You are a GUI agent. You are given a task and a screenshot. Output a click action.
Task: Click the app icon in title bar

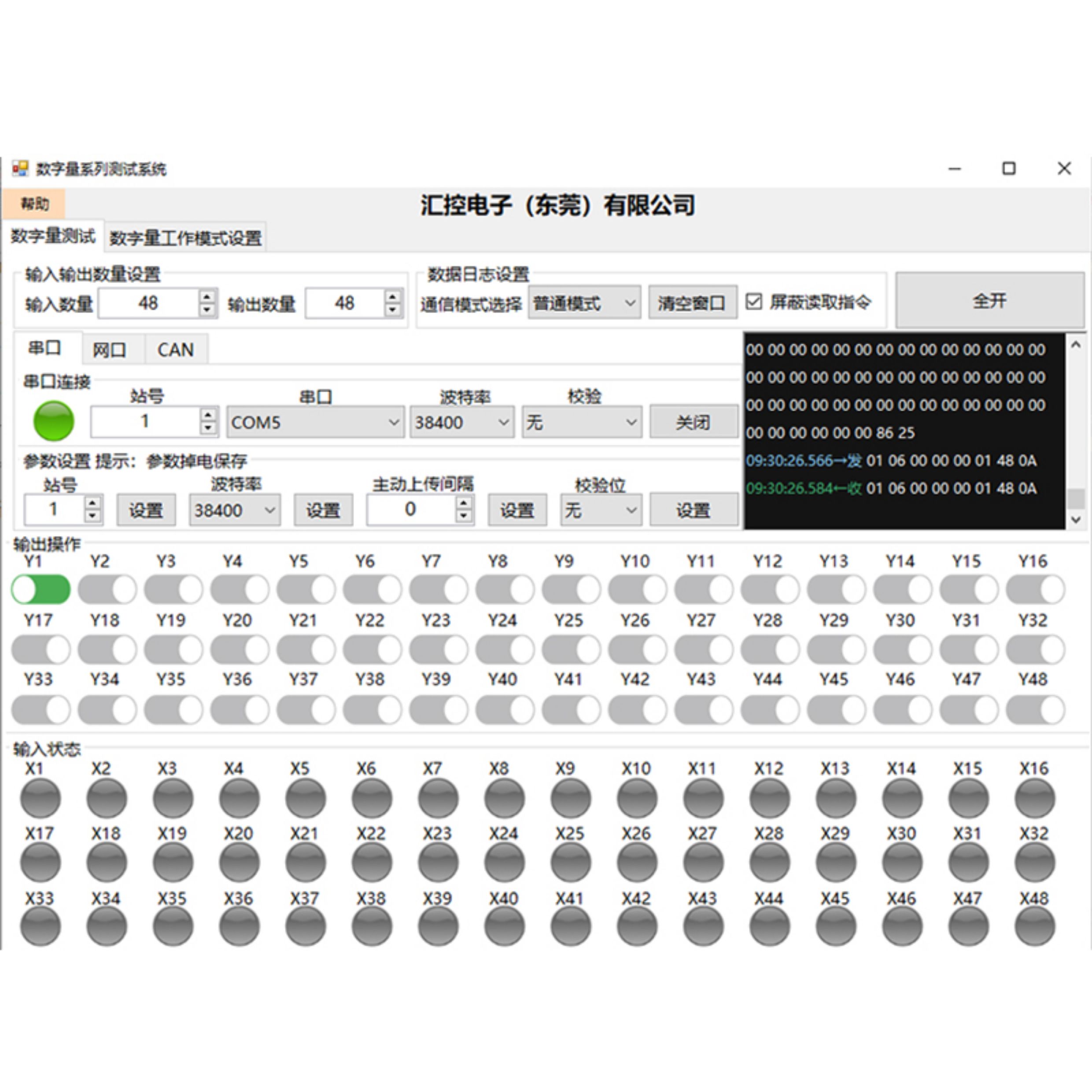pos(20,169)
